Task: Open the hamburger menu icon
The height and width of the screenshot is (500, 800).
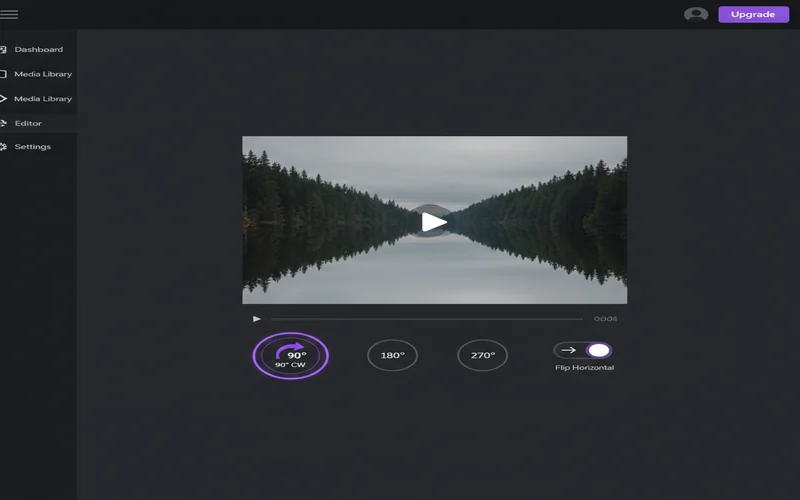Action: 9,14
